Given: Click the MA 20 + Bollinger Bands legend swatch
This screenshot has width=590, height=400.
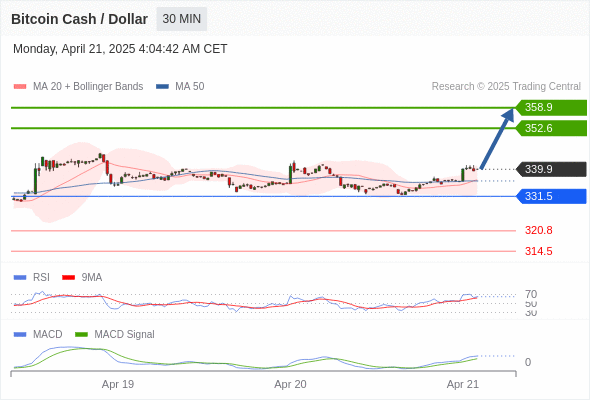Looking at the screenshot, I should pyautogui.click(x=20, y=87).
